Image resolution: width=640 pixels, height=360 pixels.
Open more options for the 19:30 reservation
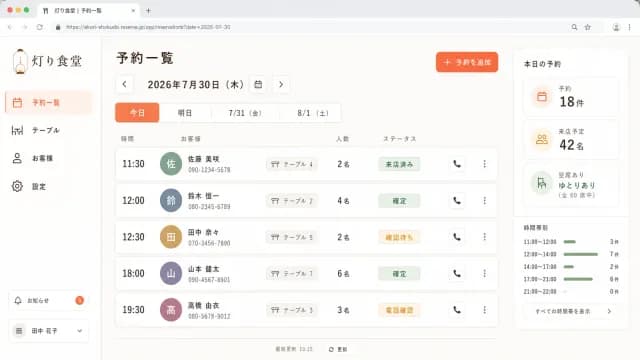coord(484,310)
